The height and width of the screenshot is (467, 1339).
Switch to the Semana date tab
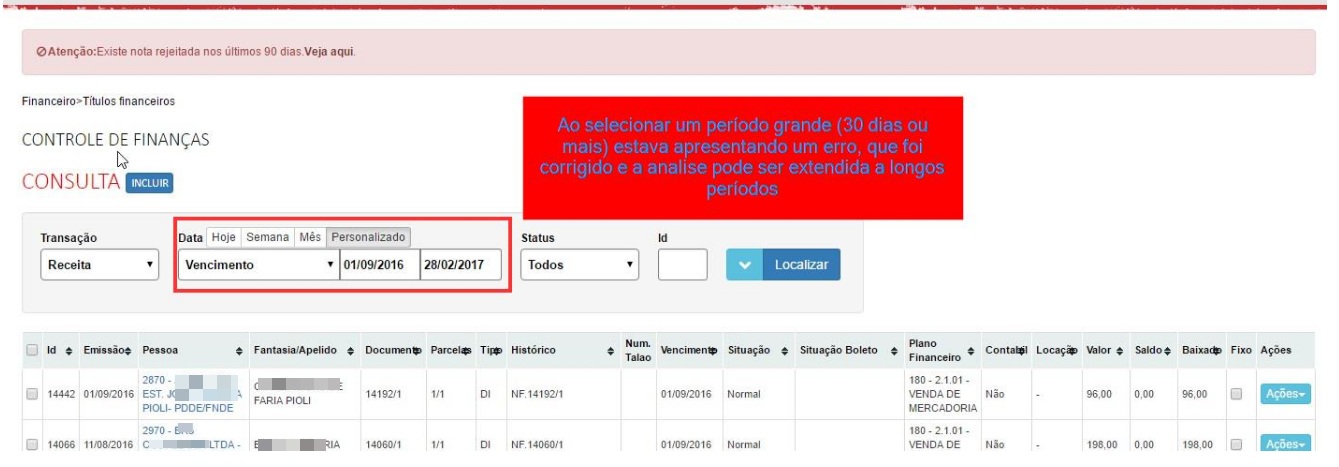click(x=267, y=237)
